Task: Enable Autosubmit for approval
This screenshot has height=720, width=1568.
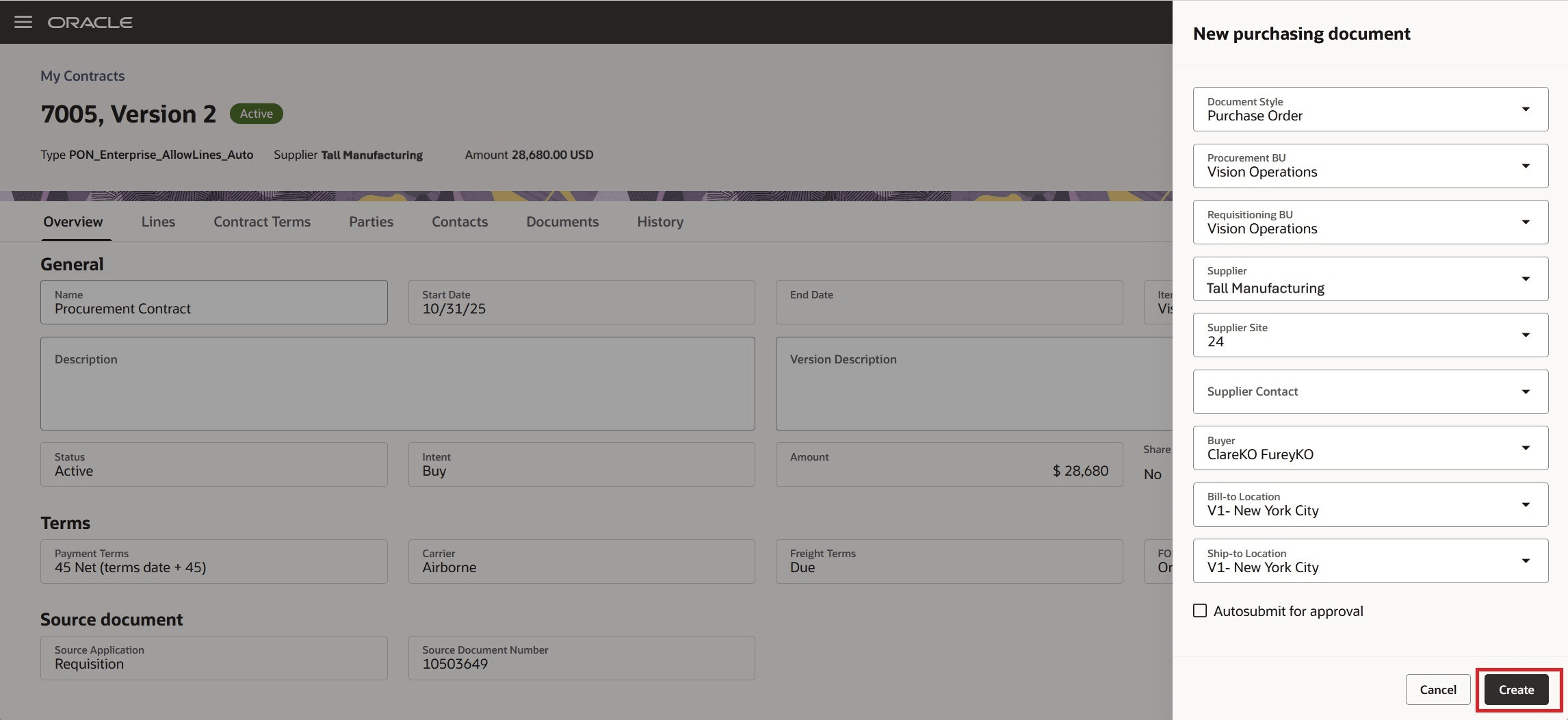Action: tap(1200, 610)
